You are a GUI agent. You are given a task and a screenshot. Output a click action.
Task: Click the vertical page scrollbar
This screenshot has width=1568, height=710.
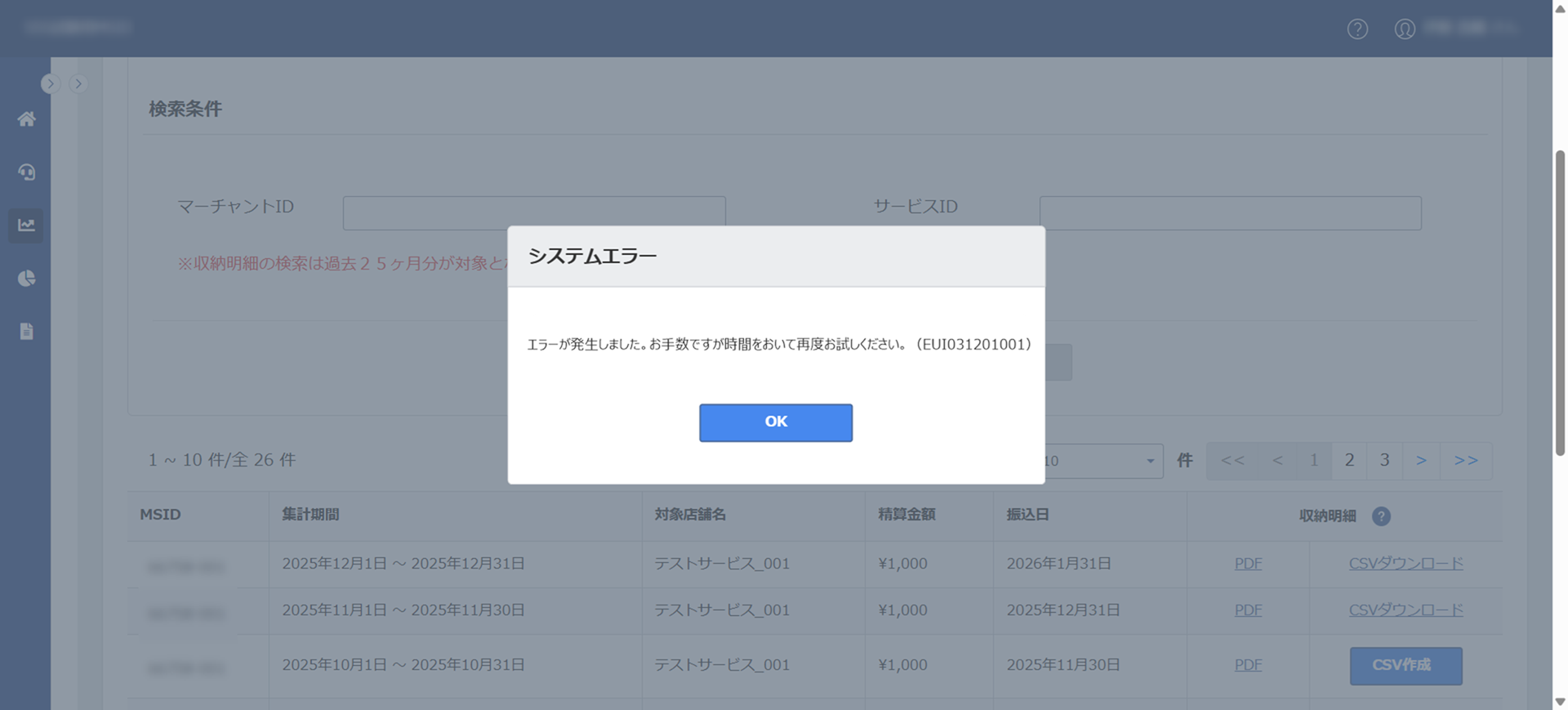(1560, 302)
